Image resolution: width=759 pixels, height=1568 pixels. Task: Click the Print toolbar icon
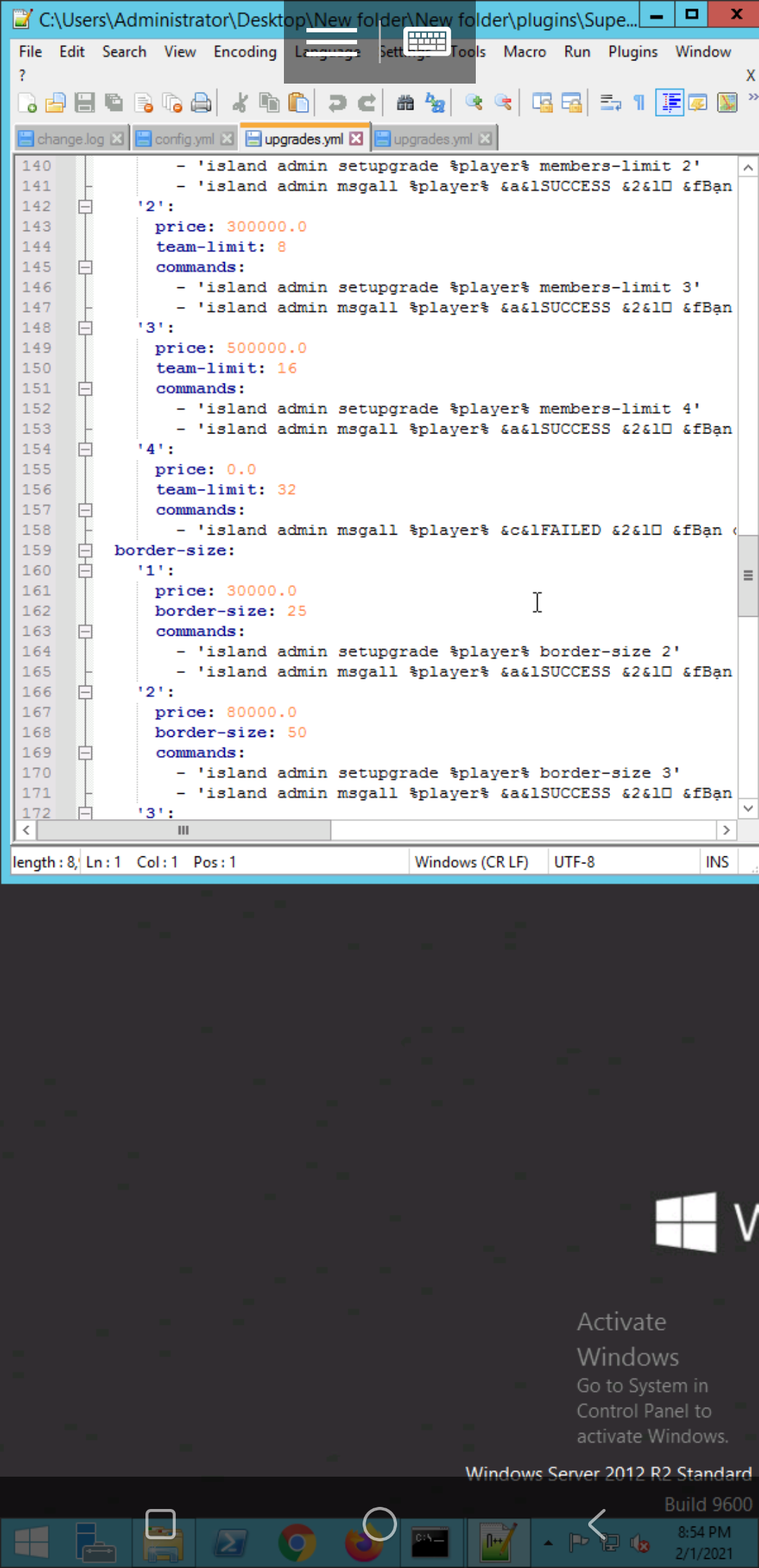pyautogui.click(x=201, y=103)
